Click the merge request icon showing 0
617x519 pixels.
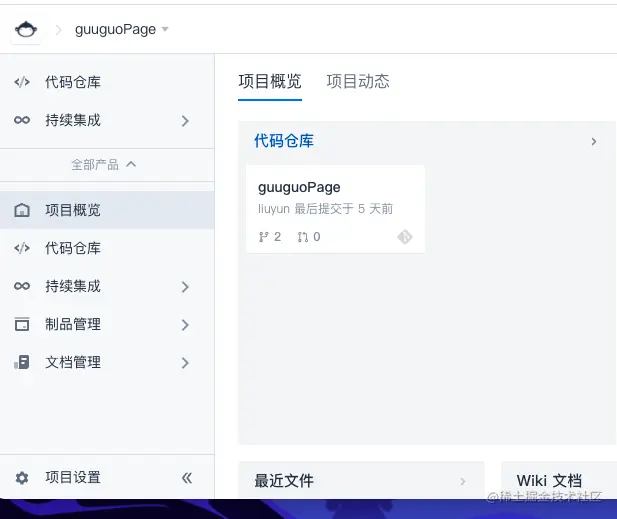(303, 237)
